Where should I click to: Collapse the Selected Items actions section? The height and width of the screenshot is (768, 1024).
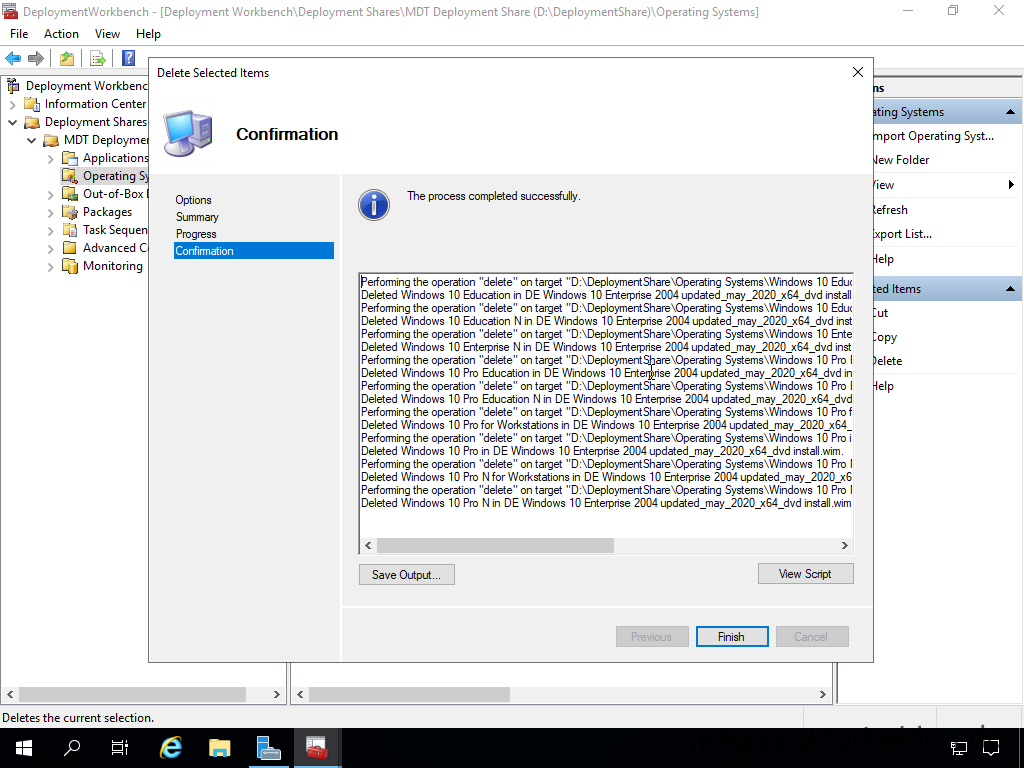coord(1010,289)
